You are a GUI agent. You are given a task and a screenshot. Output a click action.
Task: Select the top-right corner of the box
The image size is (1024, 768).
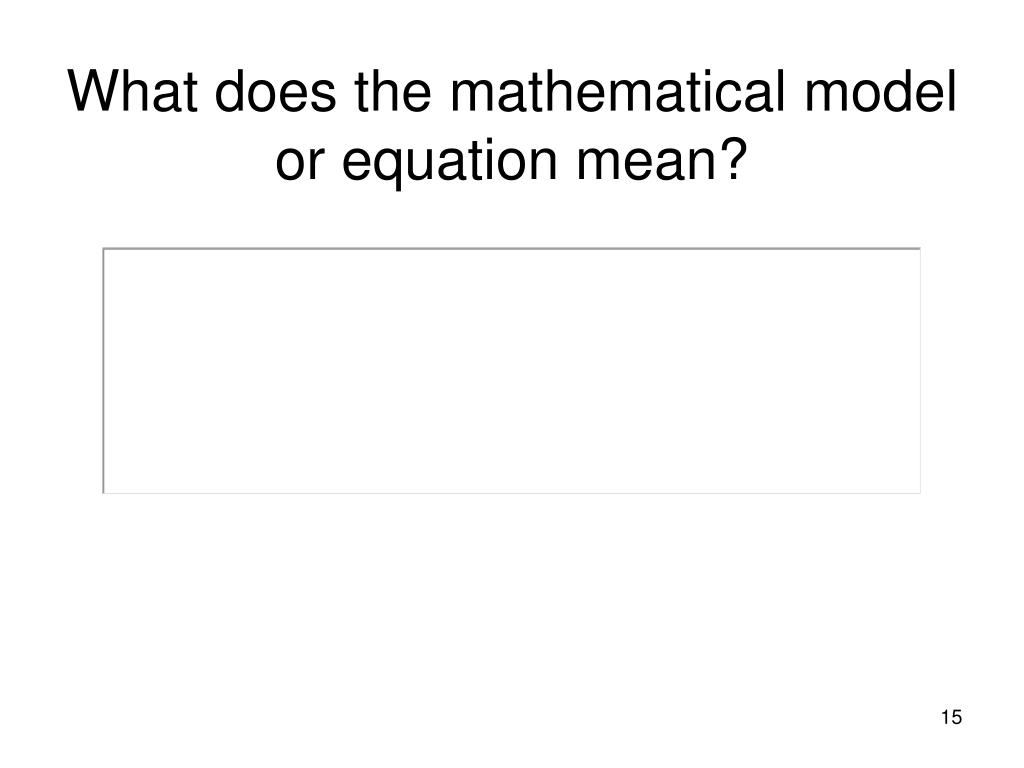(920, 248)
